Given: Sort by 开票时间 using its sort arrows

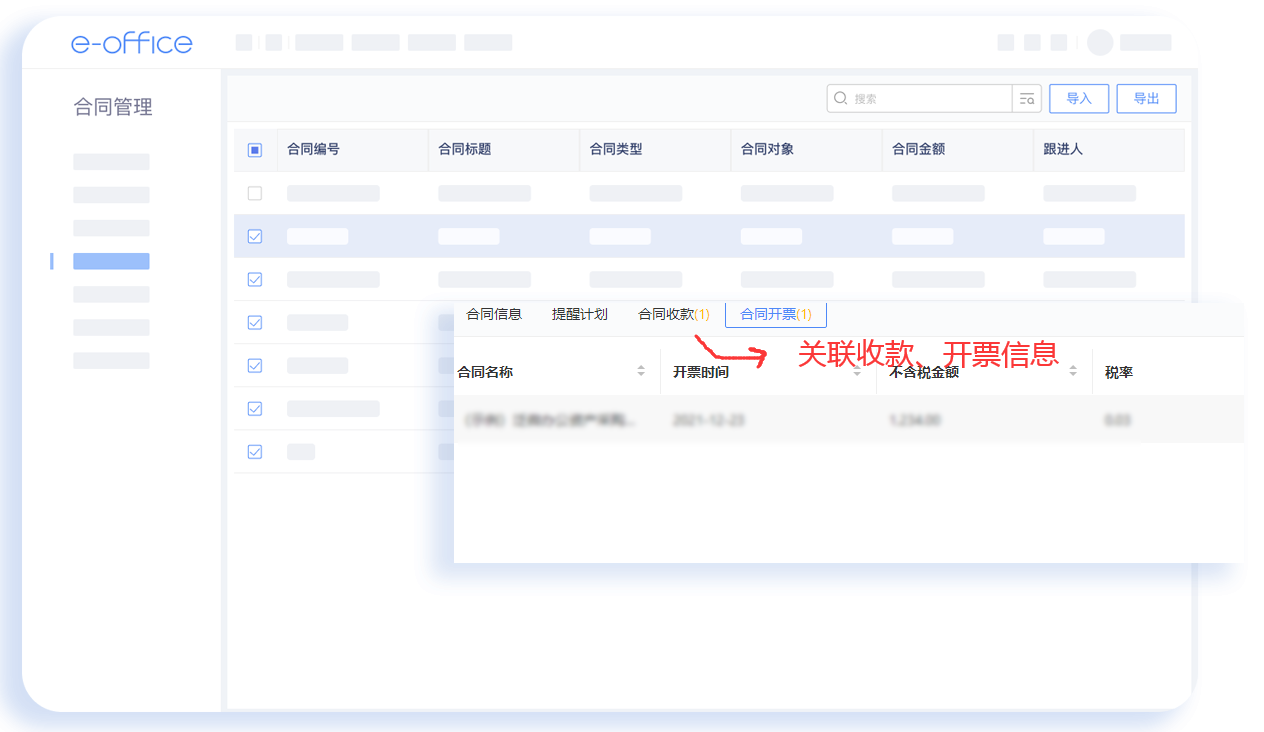Looking at the screenshot, I should coord(857,371).
